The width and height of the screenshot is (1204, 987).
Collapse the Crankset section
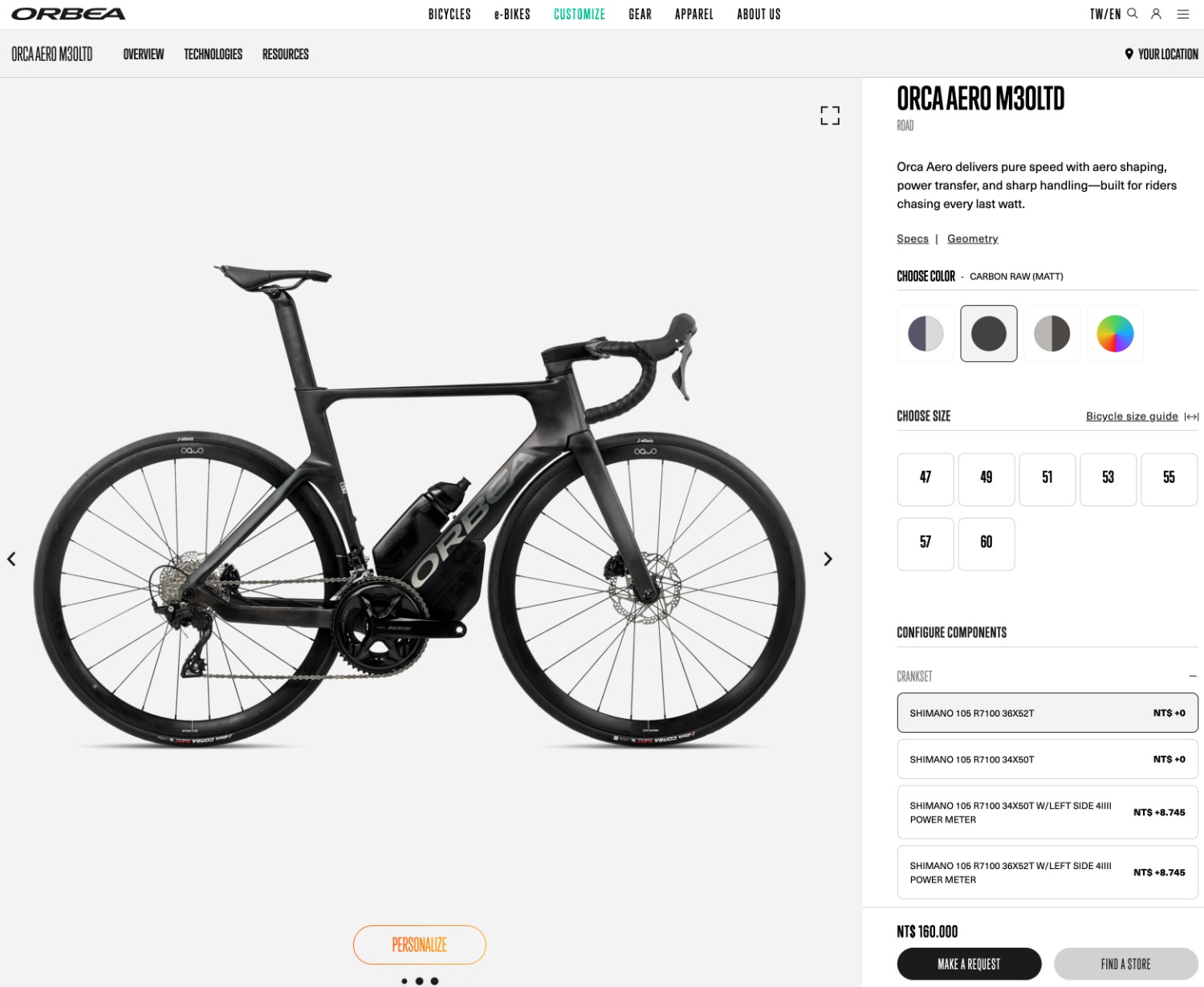1193,676
